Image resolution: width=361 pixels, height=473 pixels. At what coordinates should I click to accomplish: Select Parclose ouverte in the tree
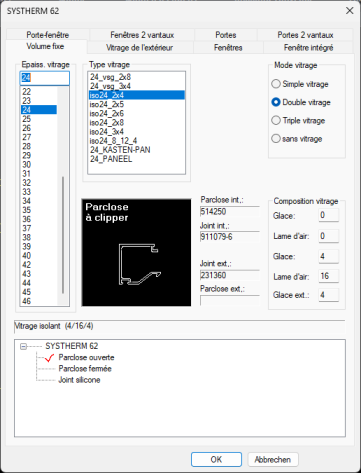tap(86, 357)
